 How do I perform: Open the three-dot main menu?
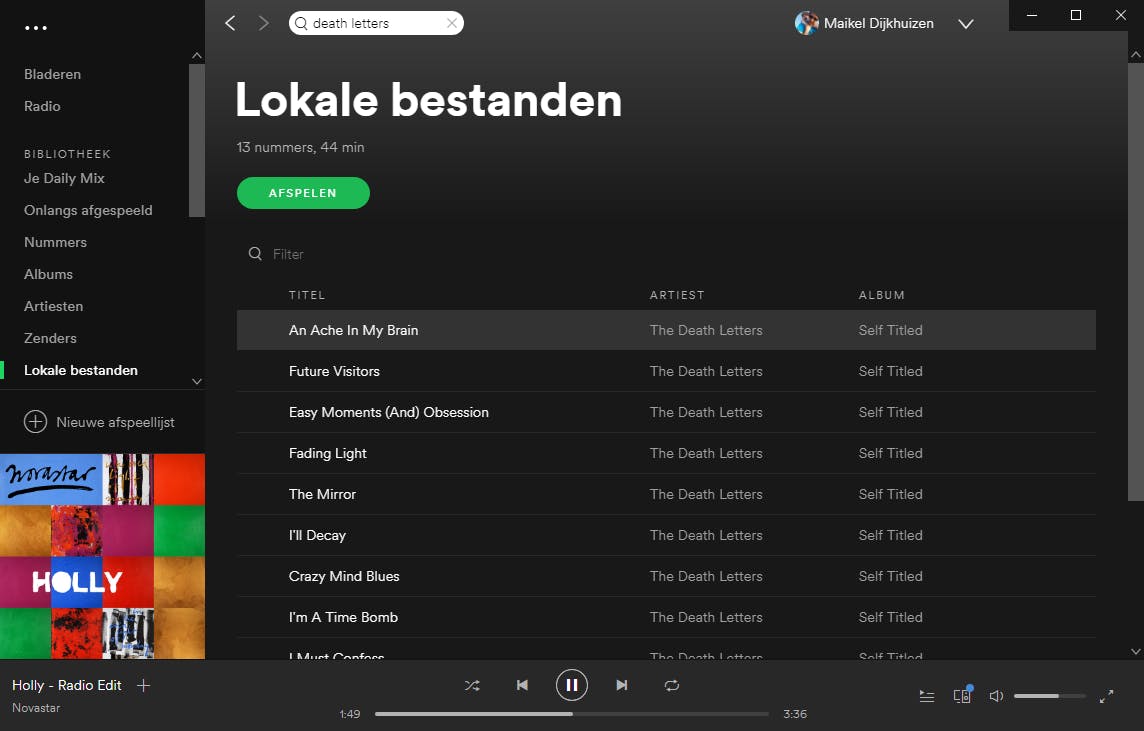(36, 28)
